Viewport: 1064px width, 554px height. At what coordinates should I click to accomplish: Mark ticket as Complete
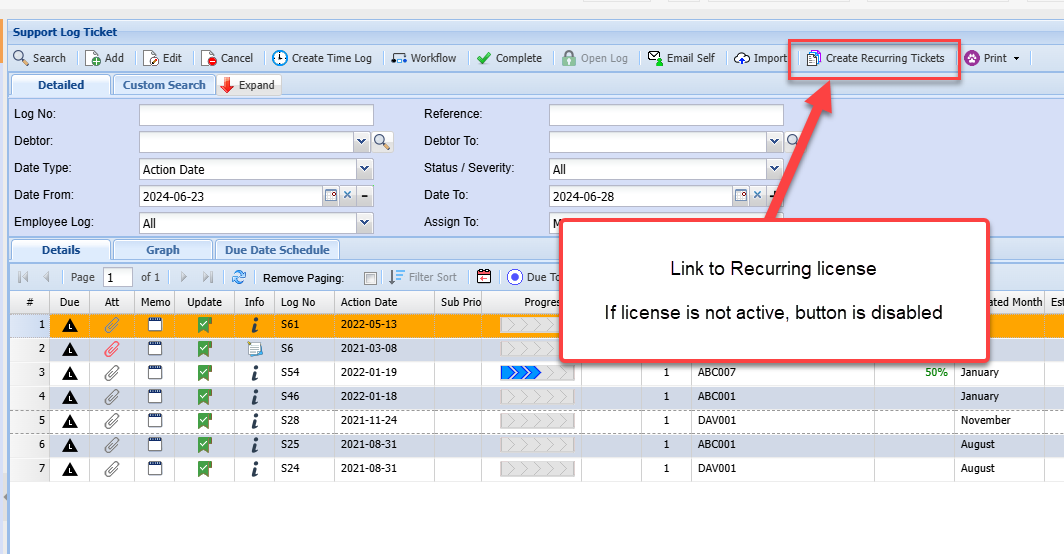pyautogui.click(x=509, y=58)
